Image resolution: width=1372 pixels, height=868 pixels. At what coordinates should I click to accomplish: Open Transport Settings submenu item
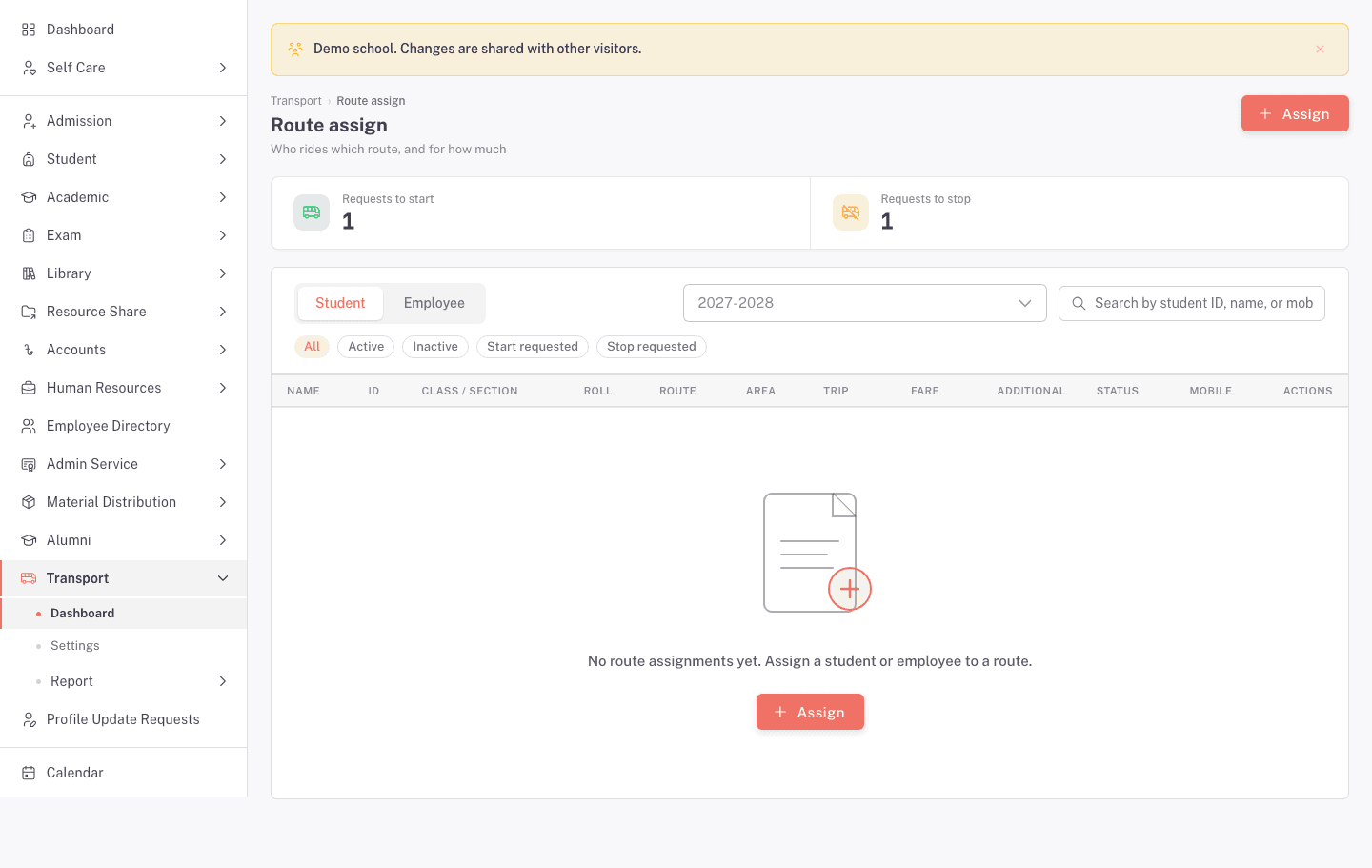point(124,646)
